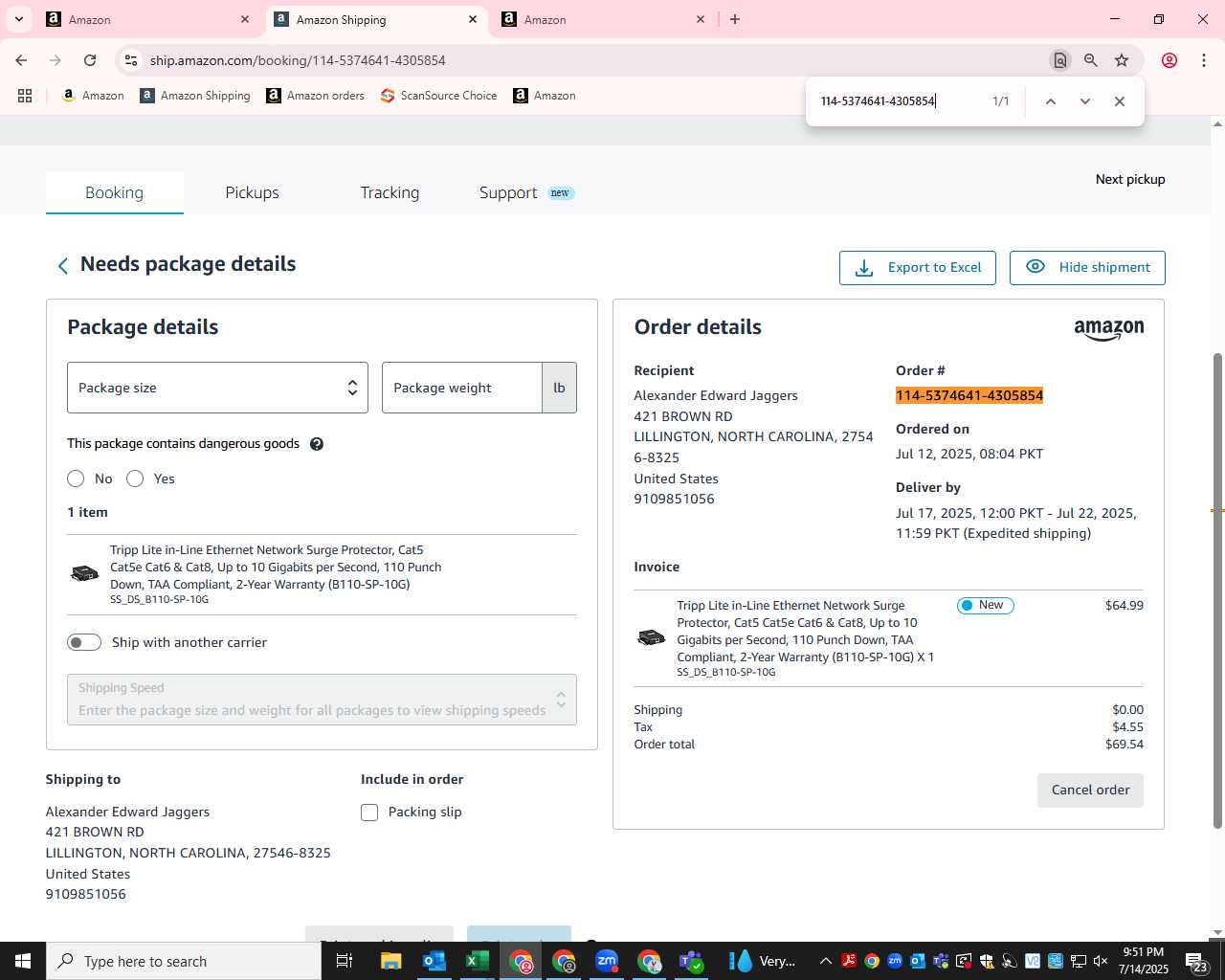The image size is (1225, 980).
Task: Open Microsoft Teams from taskbar
Action: pyautogui.click(x=692, y=961)
